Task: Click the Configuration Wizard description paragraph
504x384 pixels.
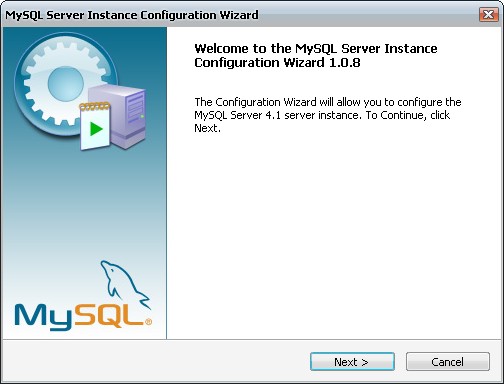Action: [x=328, y=115]
